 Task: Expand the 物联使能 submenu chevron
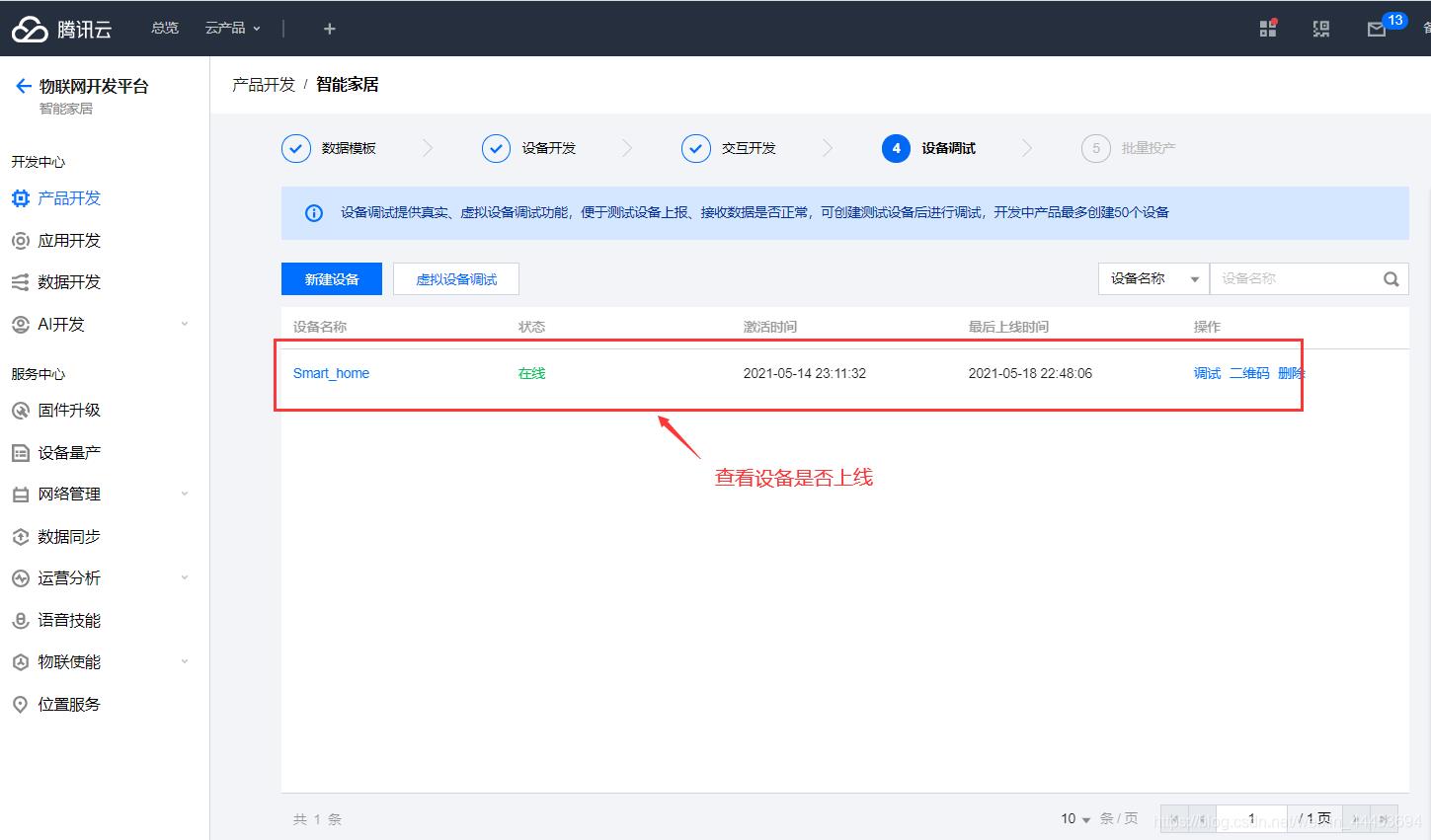[185, 662]
